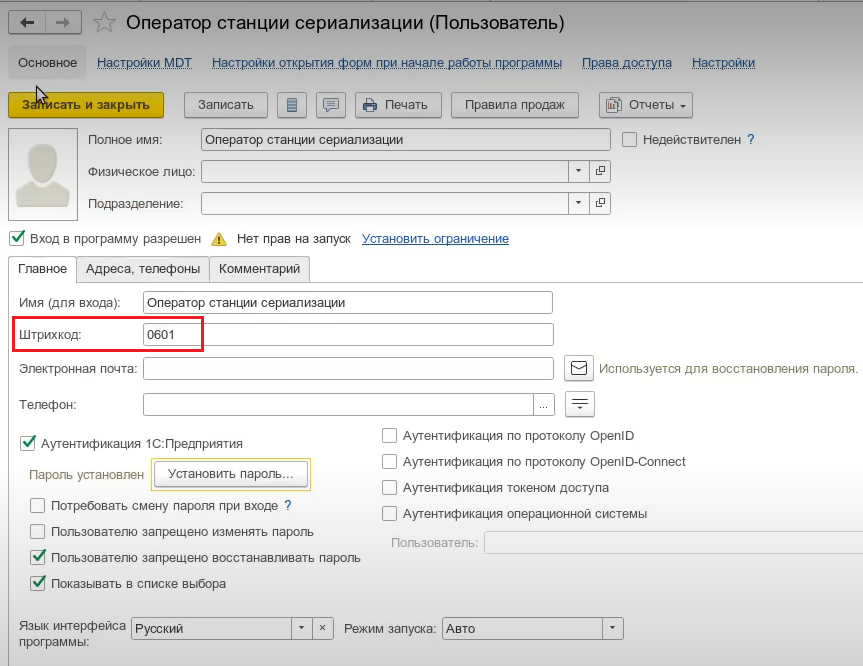863x666 pixels.
Task: Click the forward navigation arrow
Action: click(62, 22)
